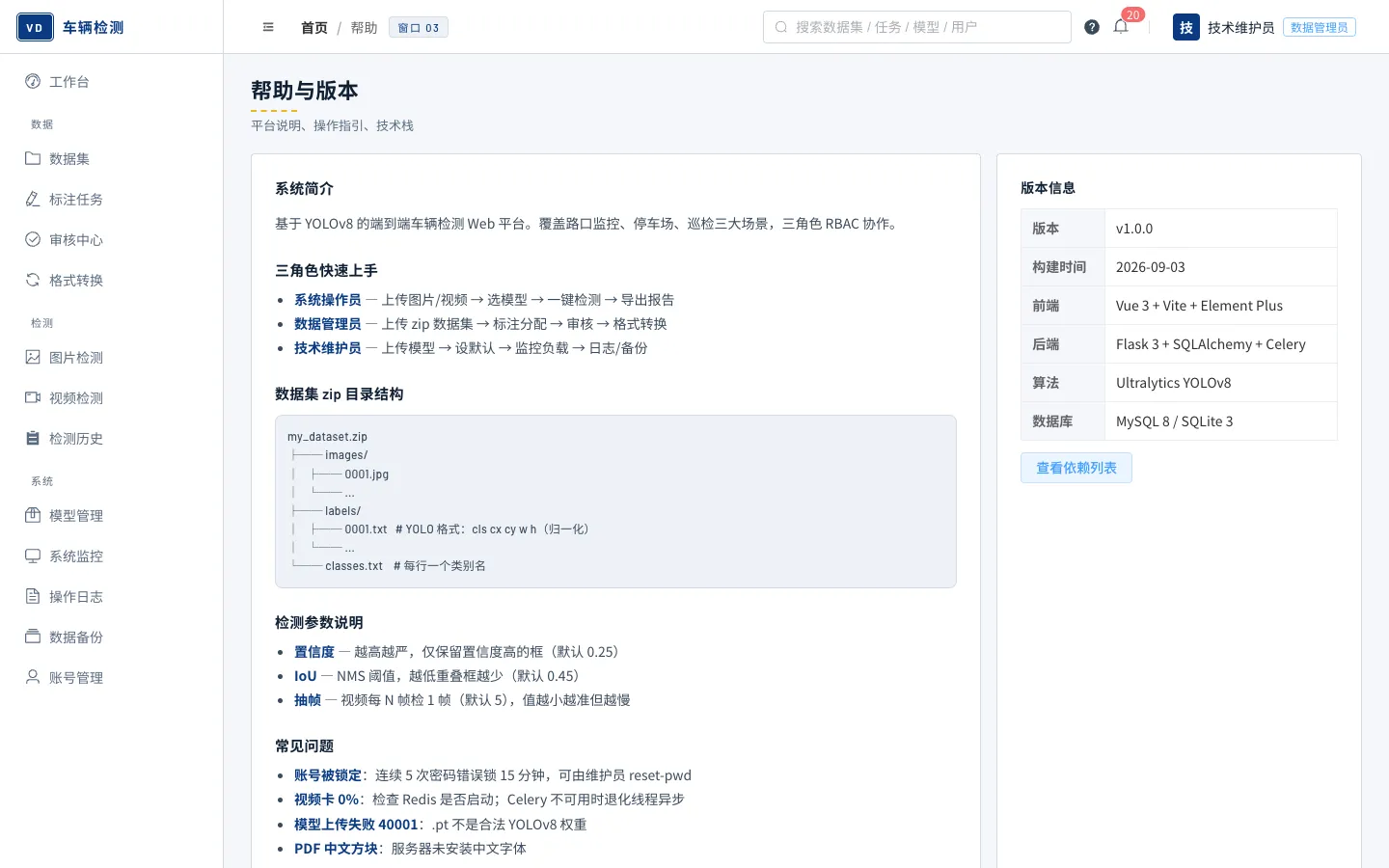This screenshot has width=1389, height=868.
Task: Click the user avatar 技 icon
Action: [1186, 27]
